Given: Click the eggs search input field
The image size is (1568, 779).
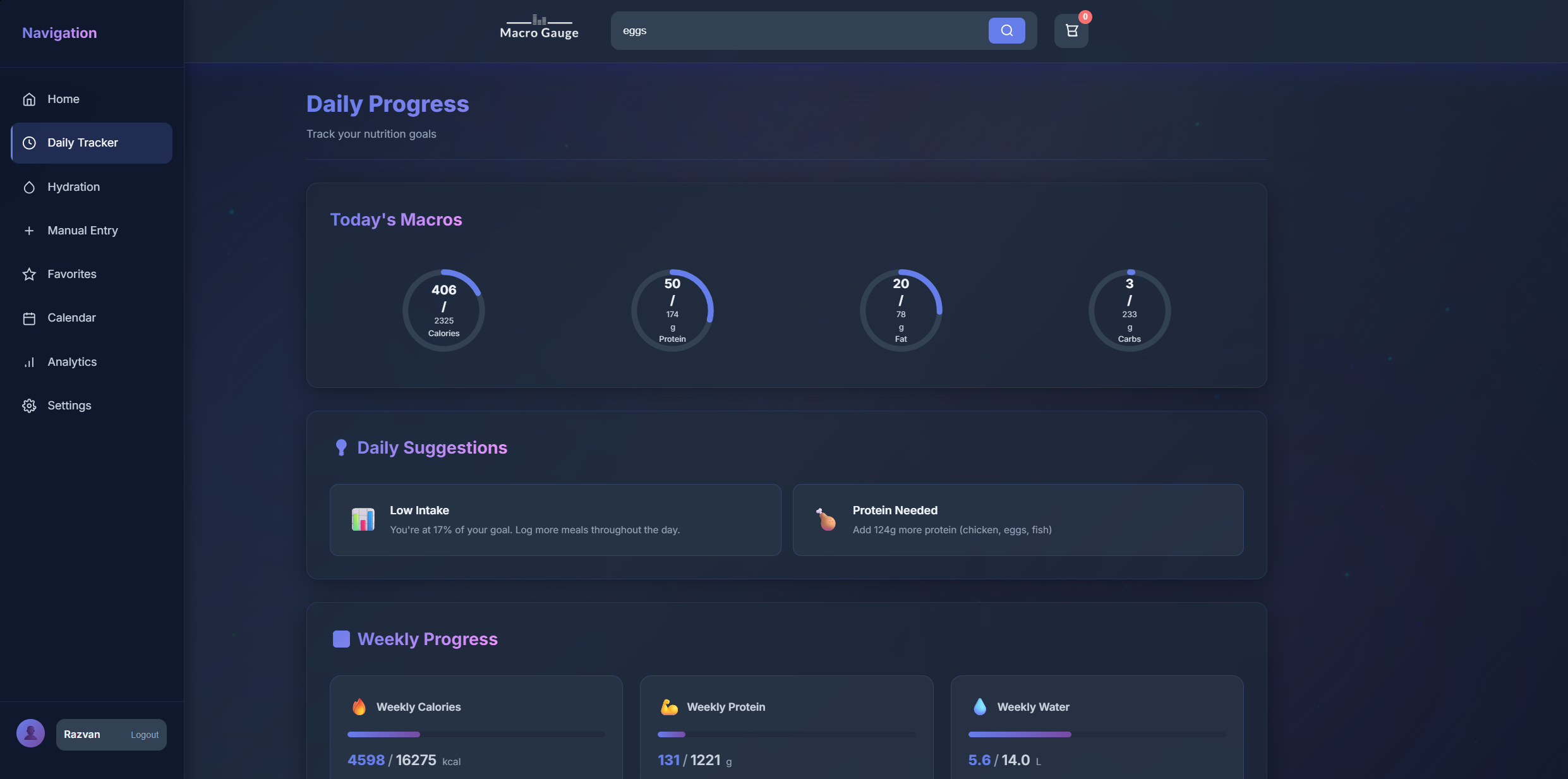Looking at the screenshot, I should tap(799, 30).
